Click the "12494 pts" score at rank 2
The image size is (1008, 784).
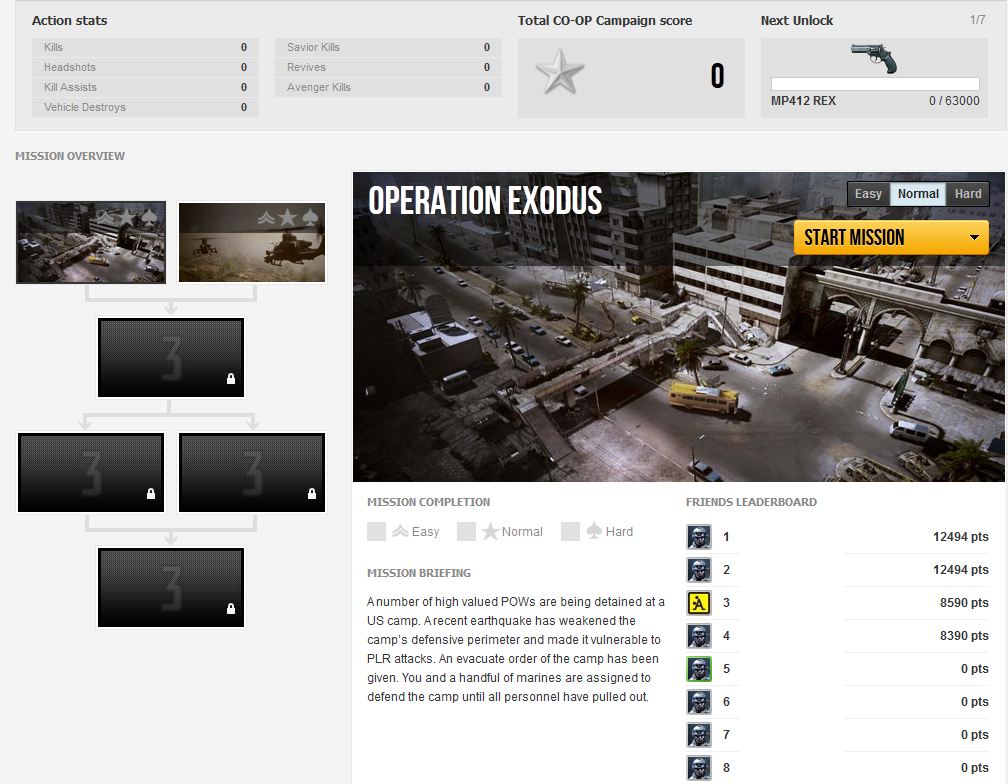(x=960, y=570)
